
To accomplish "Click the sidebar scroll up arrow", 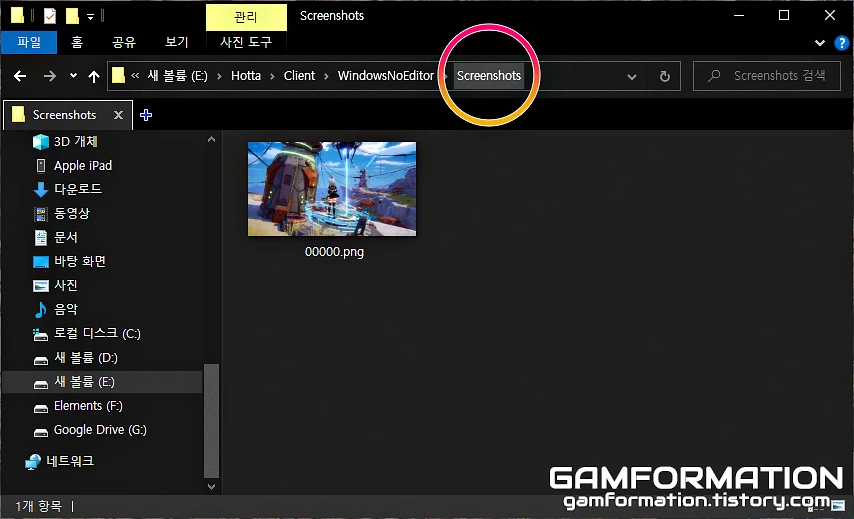I will click(x=211, y=139).
